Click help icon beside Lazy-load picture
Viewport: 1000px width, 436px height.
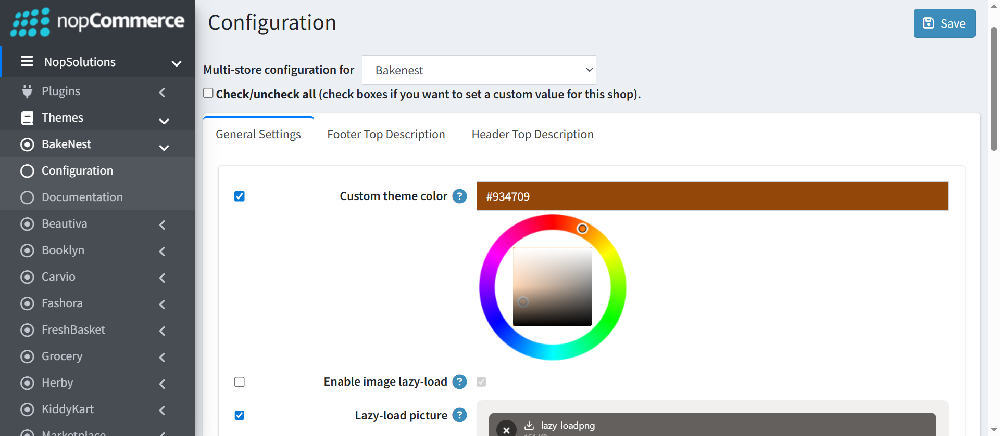pos(460,415)
